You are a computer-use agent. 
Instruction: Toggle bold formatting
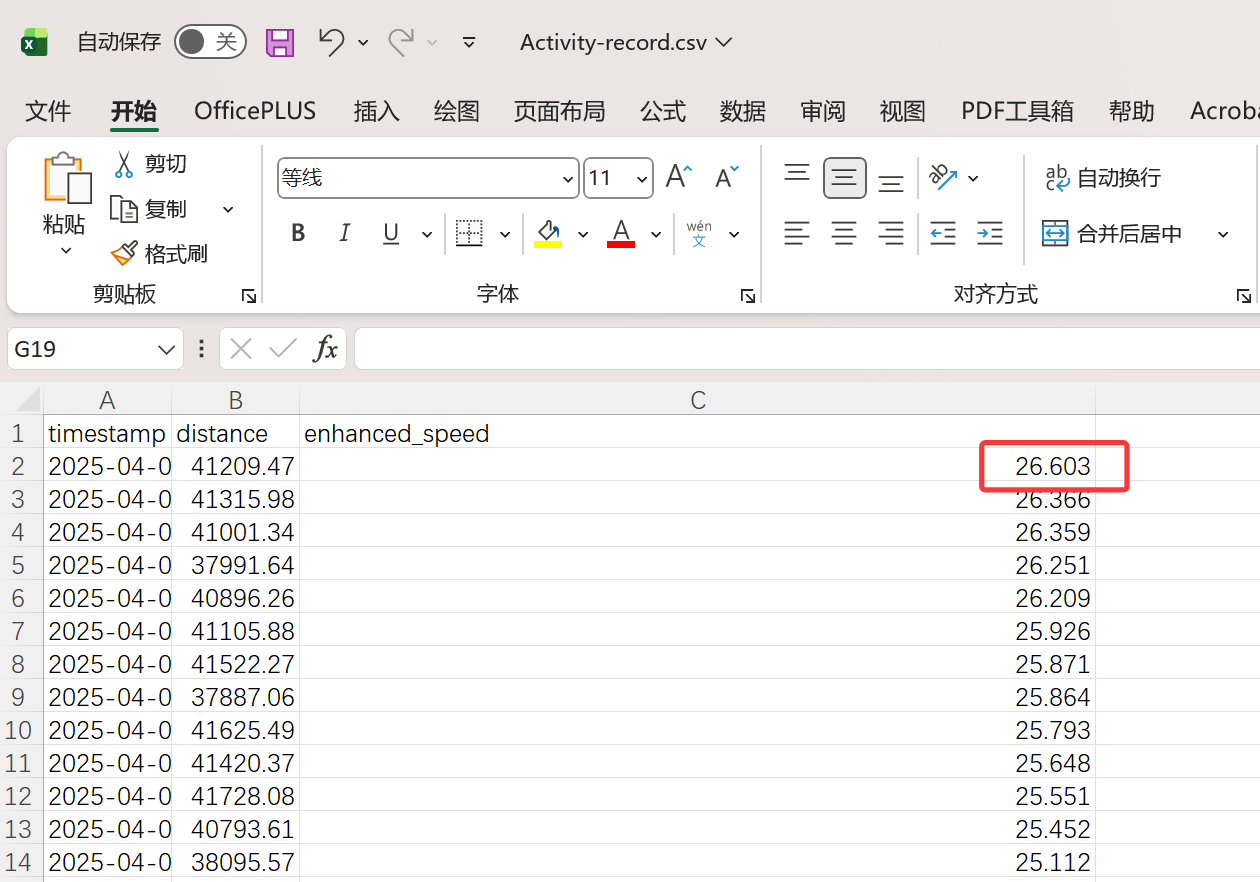(298, 233)
